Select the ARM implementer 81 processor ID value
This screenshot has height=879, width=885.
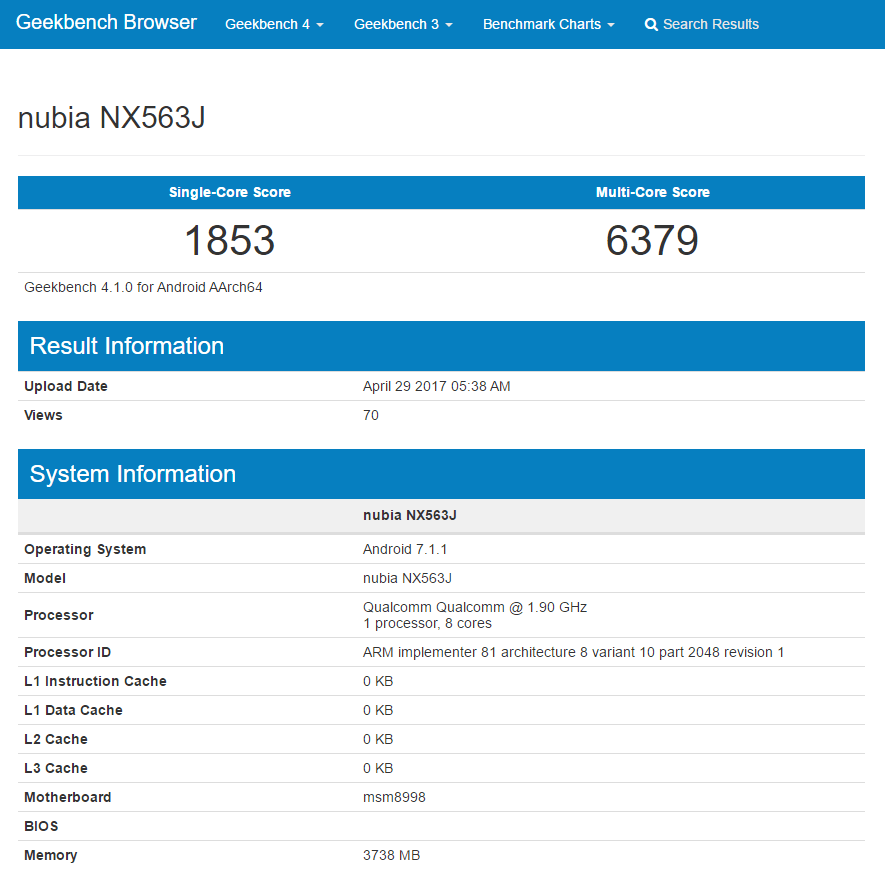(x=573, y=652)
